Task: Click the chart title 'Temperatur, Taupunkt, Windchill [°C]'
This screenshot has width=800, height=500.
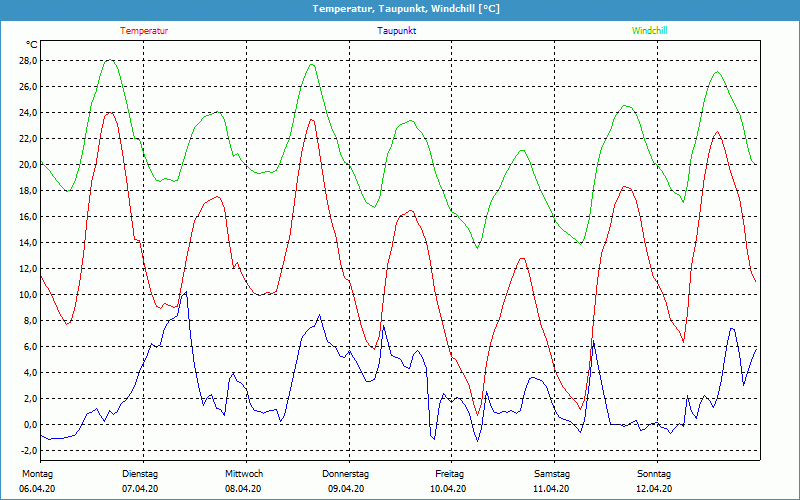Action: (x=406, y=9)
